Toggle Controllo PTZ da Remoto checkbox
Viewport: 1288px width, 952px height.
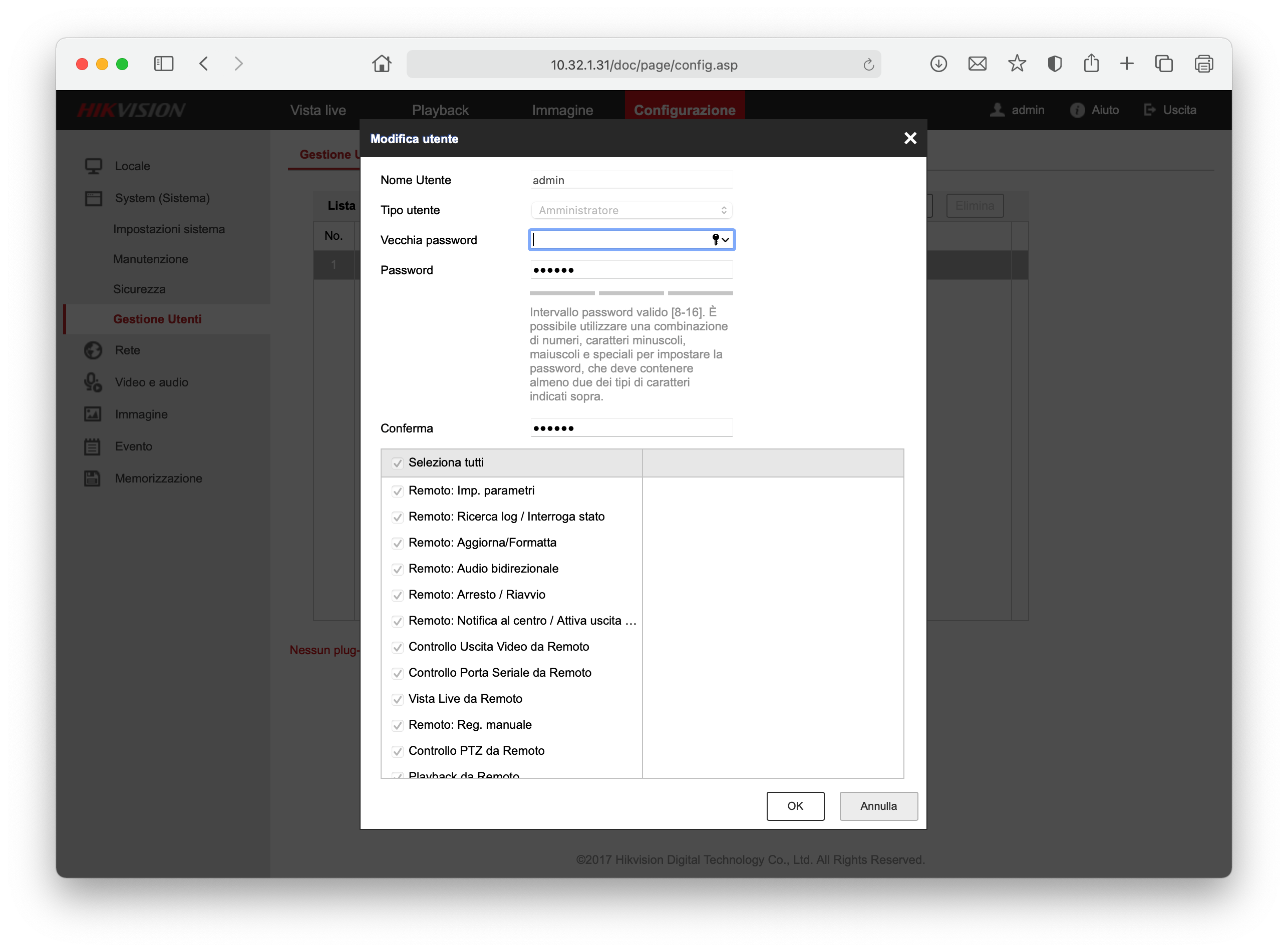tap(397, 751)
